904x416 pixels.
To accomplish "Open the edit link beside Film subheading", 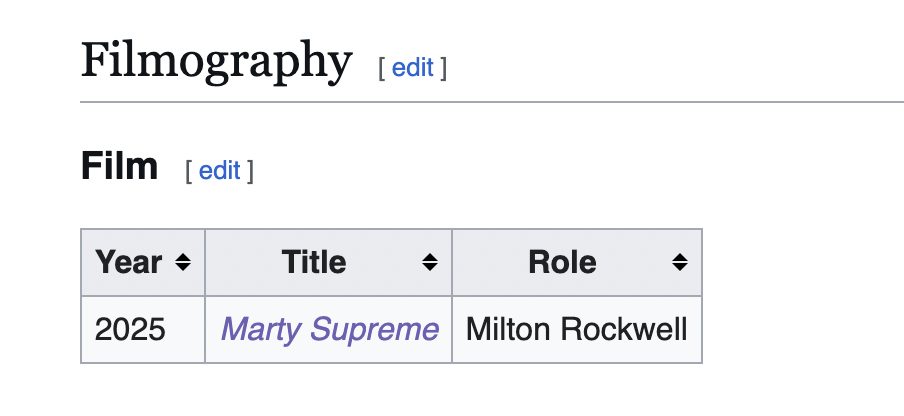I will tap(219, 170).
